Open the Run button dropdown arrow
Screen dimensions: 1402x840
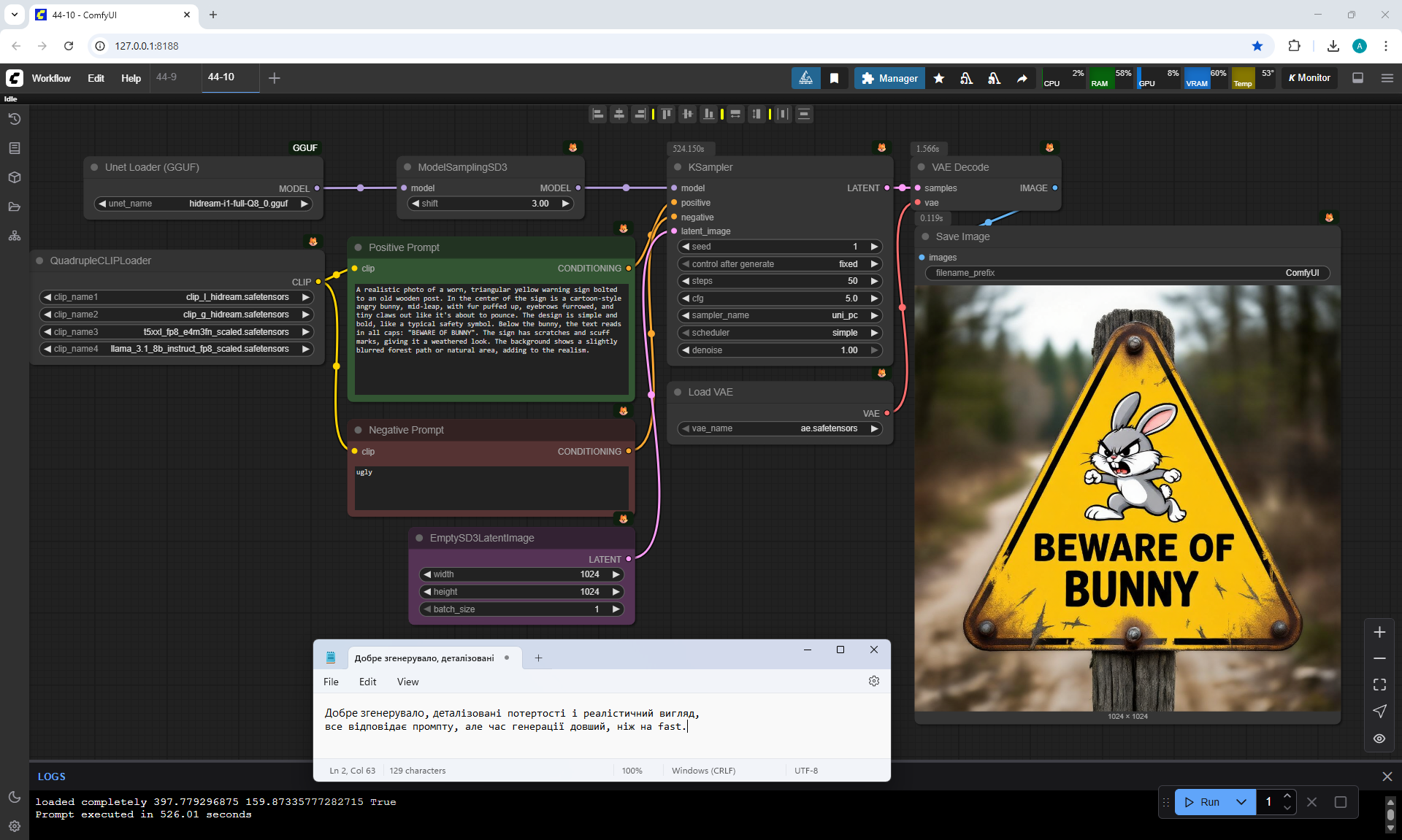click(1241, 802)
